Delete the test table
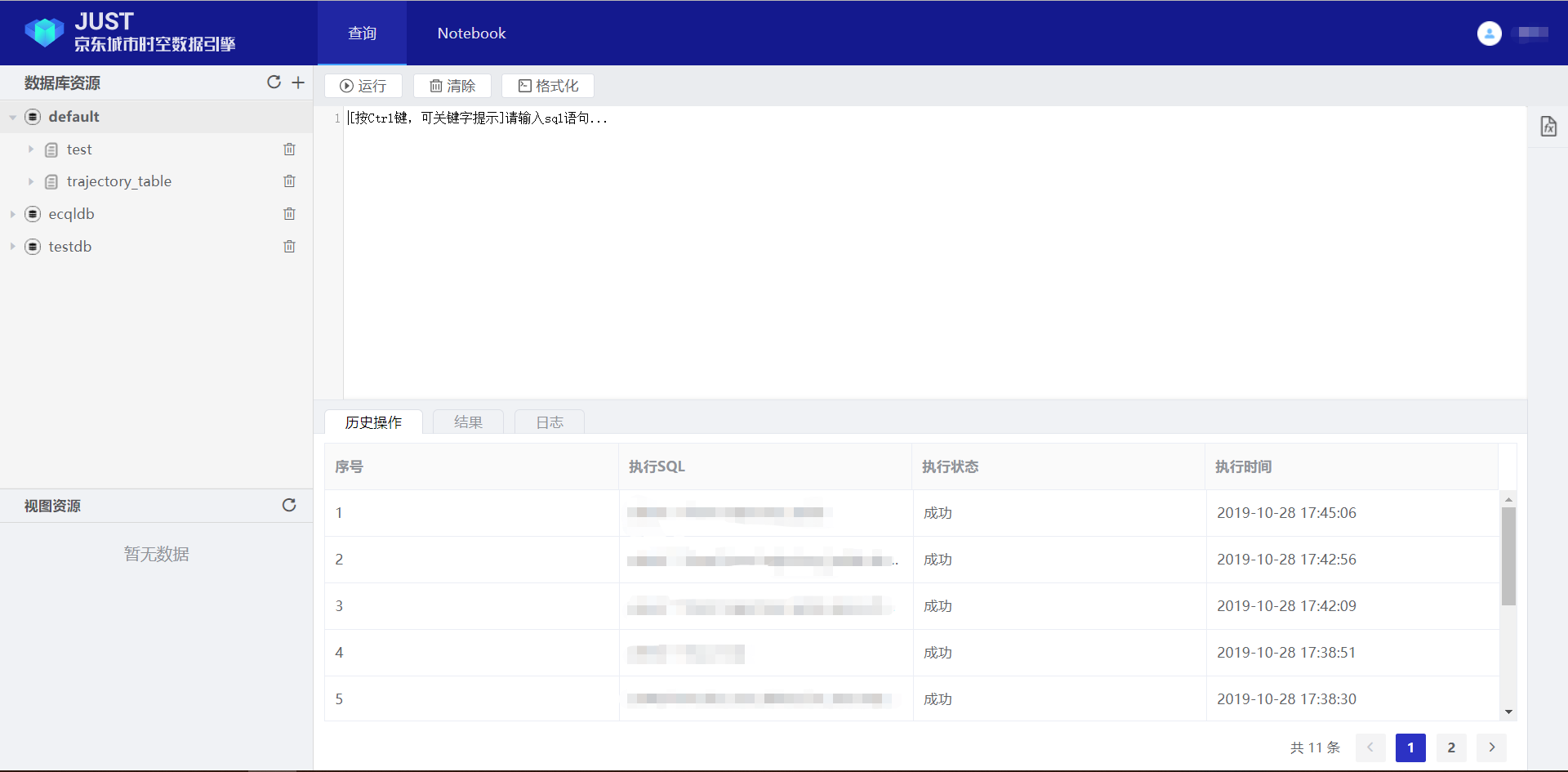Image resolution: width=1568 pixels, height=772 pixels. point(289,149)
